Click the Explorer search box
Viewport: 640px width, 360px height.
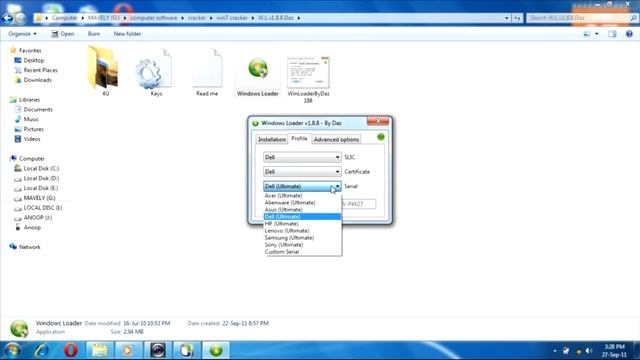tap(582, 18)
